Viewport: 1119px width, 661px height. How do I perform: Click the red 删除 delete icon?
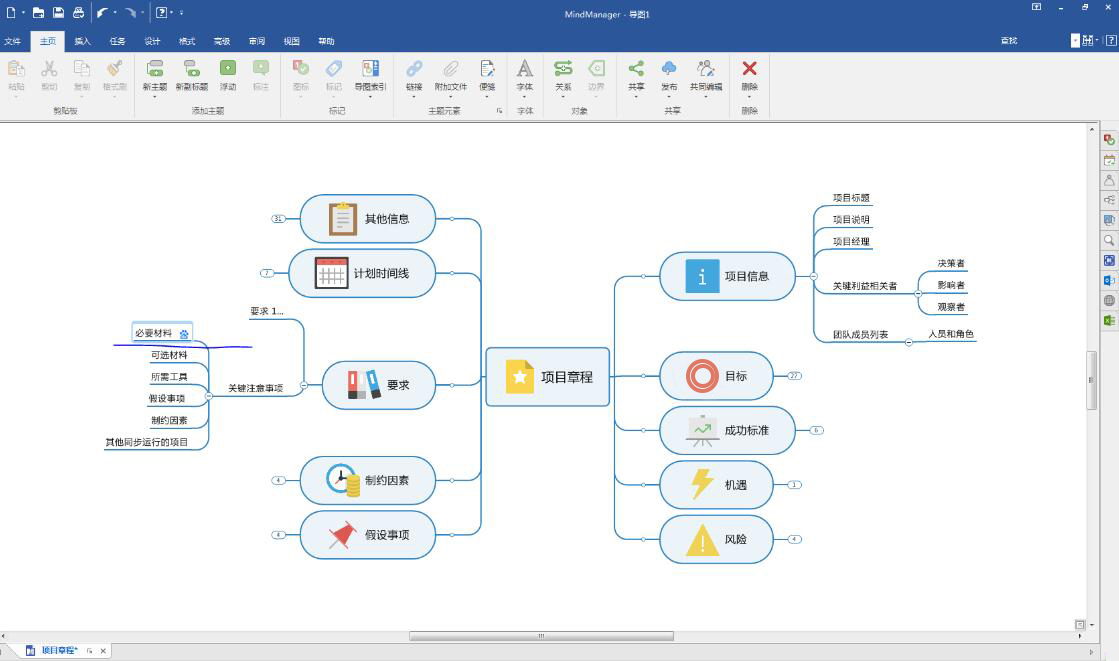(x=749, y=69)
